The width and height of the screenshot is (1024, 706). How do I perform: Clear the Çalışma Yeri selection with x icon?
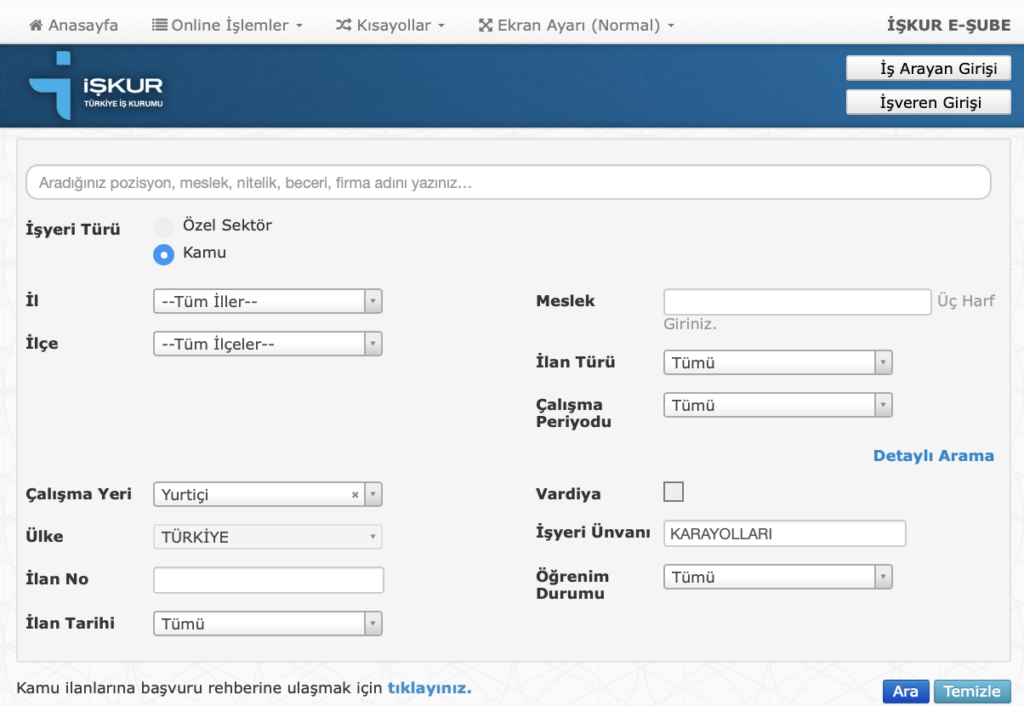click(355, 495)
